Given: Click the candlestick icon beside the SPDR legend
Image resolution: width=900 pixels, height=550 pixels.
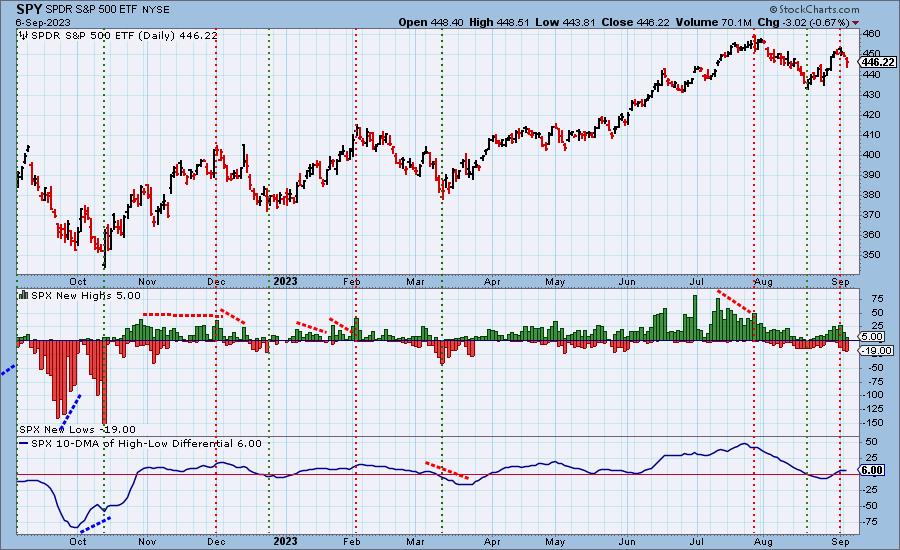Looking at the screenshot, I should [24, 35].
